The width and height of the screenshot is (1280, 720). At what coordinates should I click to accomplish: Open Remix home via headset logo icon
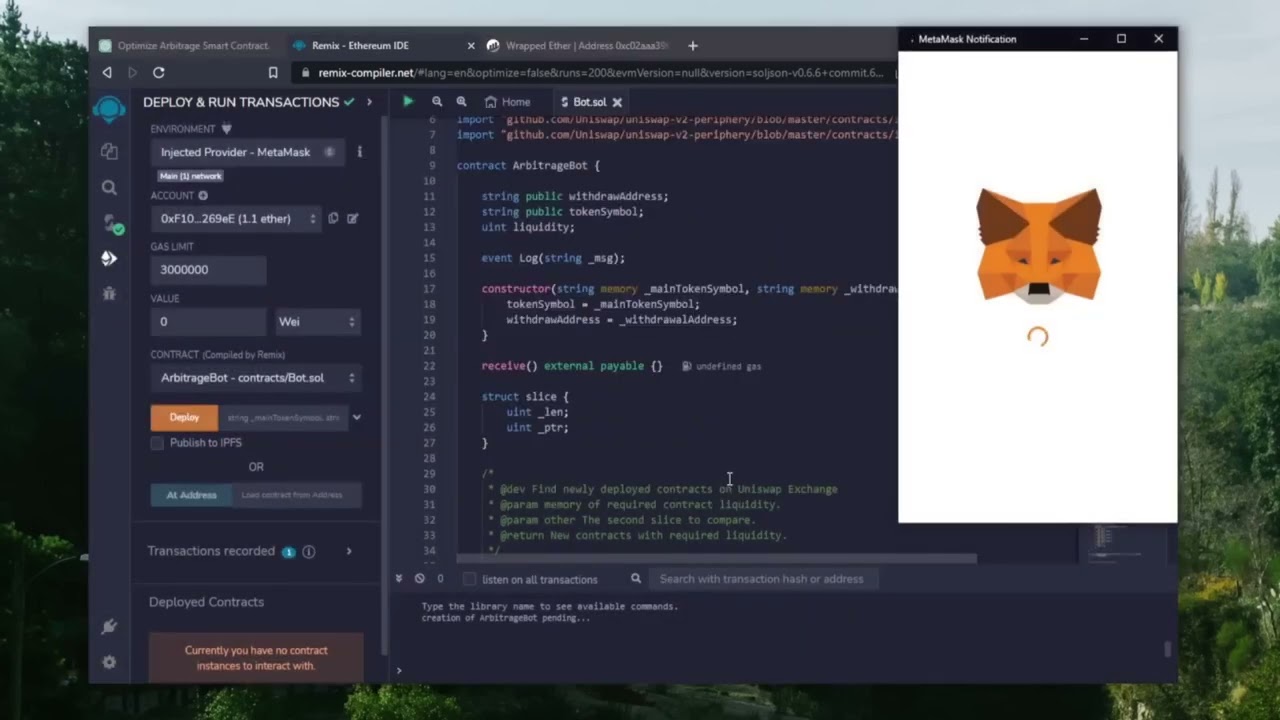(x=109, y=108)
